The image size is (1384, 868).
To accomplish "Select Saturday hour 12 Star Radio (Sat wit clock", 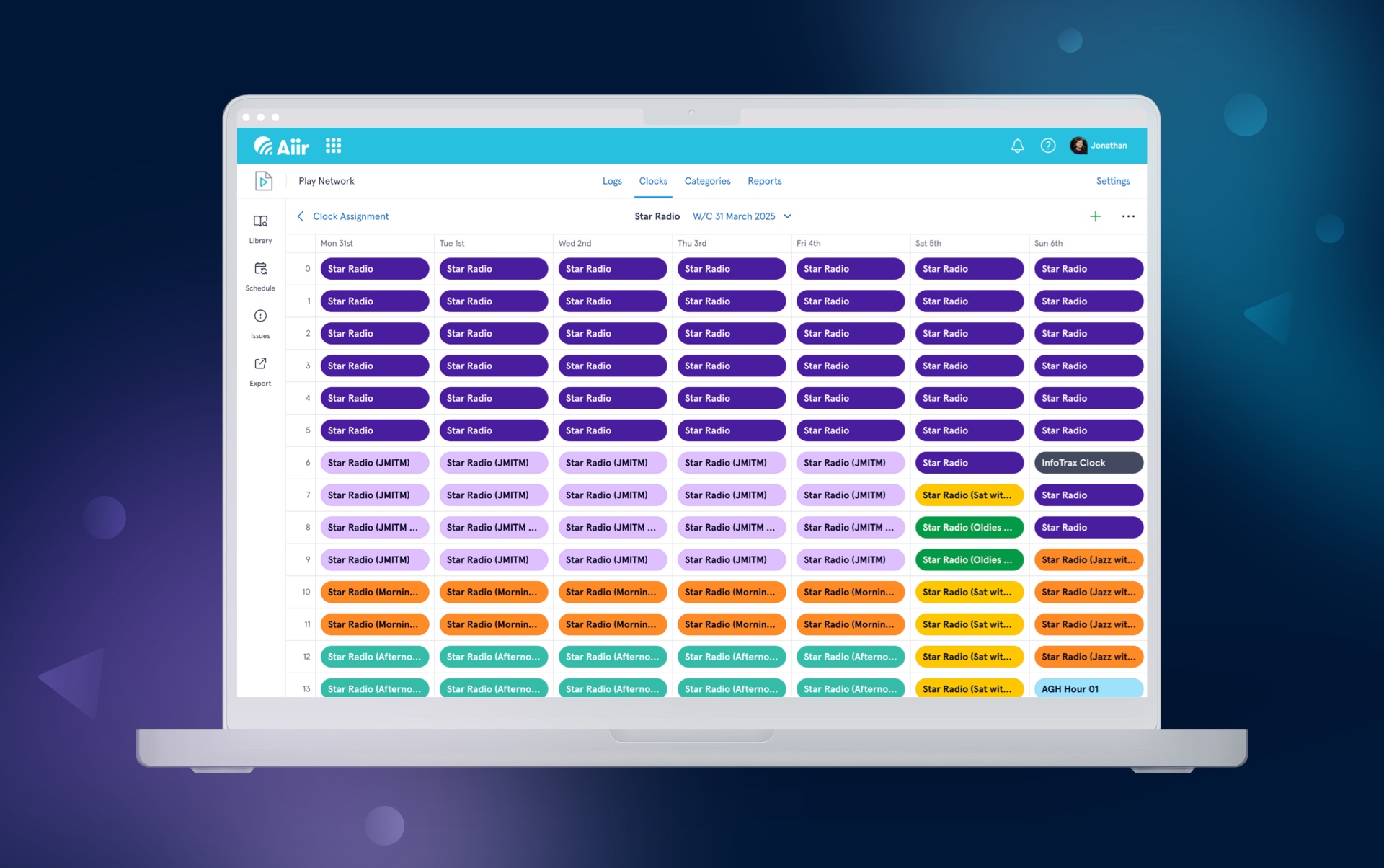I will coord(970,657).
